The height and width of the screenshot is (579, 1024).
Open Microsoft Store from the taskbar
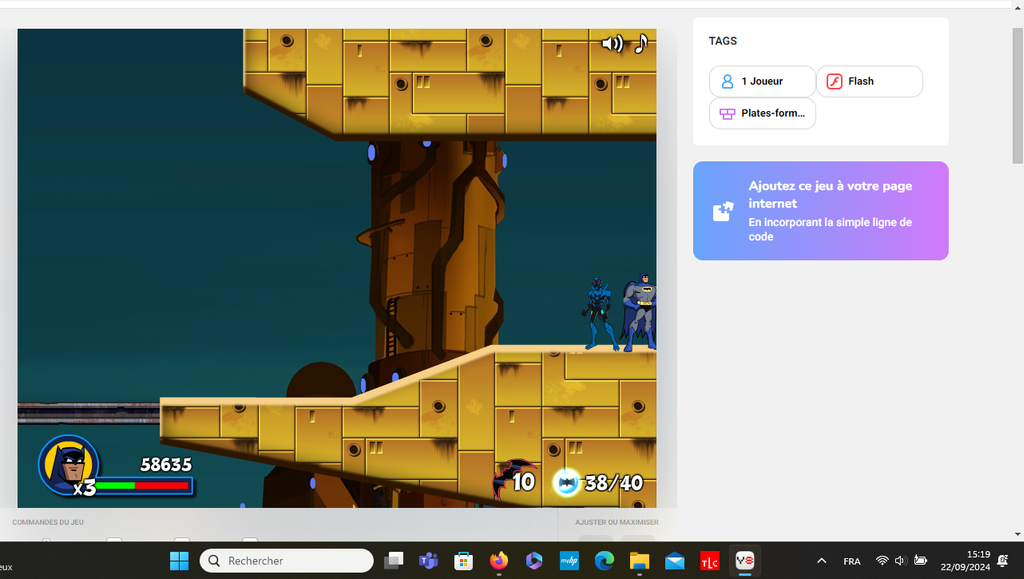[463, 561]
